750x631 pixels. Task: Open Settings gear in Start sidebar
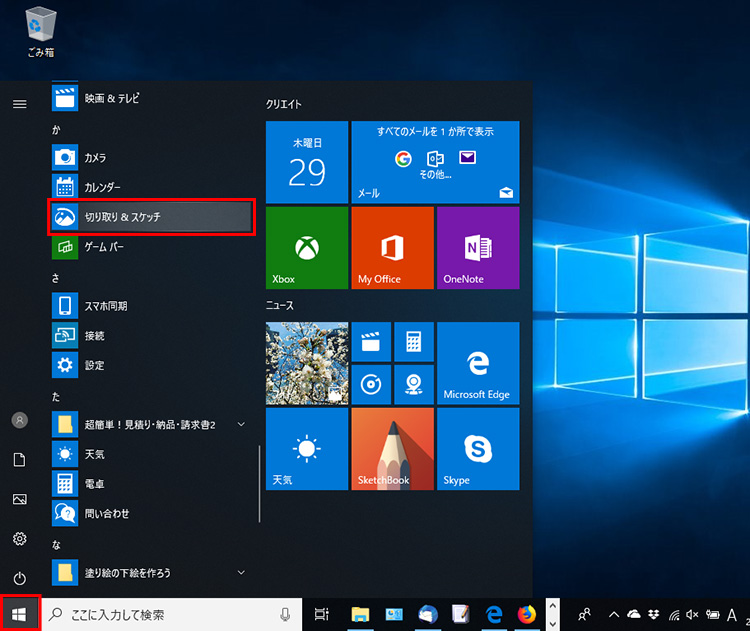pyautogui.click(x=19, y=539)
